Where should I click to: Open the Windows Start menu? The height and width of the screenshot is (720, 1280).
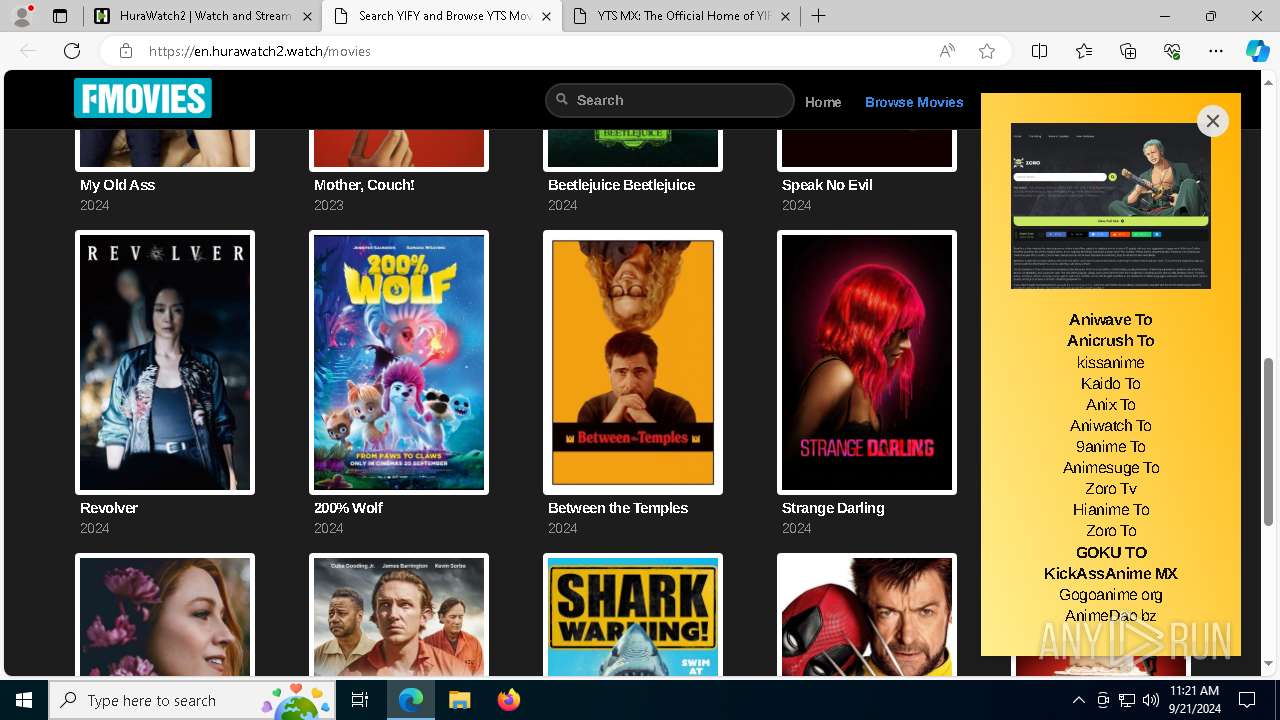pyautogui.click(x=24, y=700)
